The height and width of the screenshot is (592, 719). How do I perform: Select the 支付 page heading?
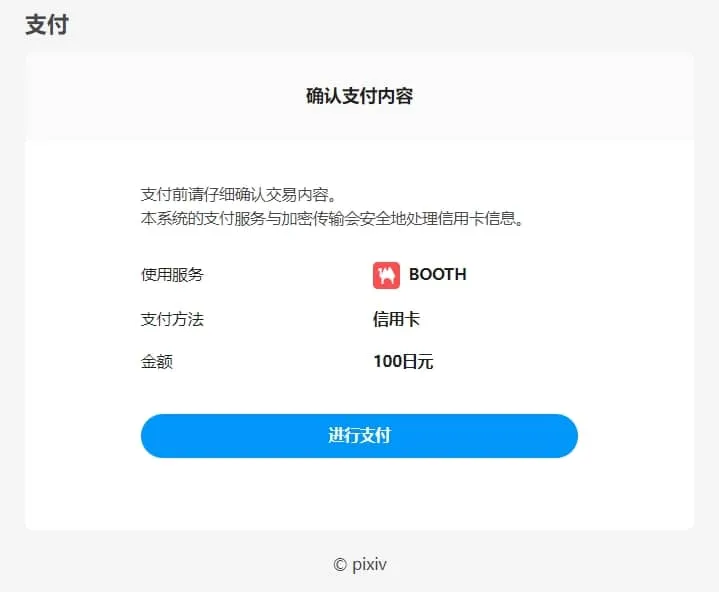(x=47, y=24)
